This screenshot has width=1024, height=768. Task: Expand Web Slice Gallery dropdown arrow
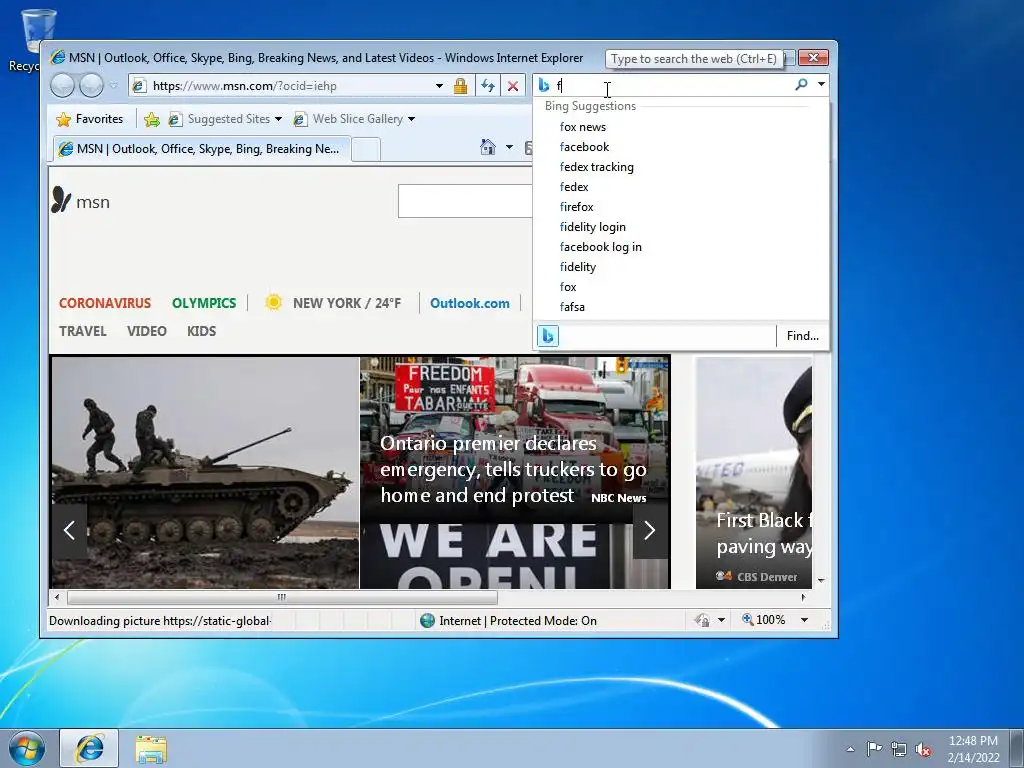point(411,119)
